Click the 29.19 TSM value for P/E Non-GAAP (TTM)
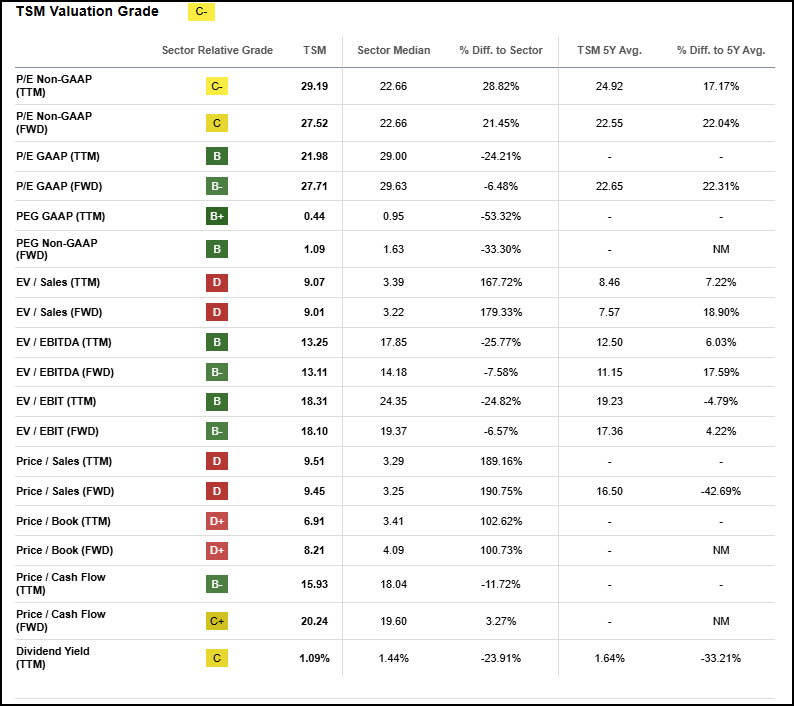 pyautogui.click(x=315, y=86)
